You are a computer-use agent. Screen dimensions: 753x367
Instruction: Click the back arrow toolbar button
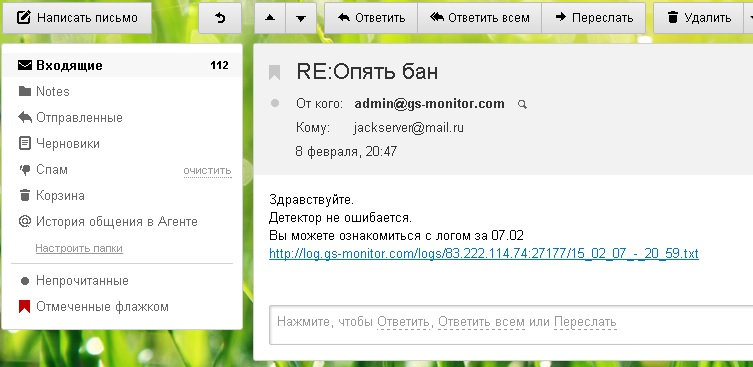220,18
